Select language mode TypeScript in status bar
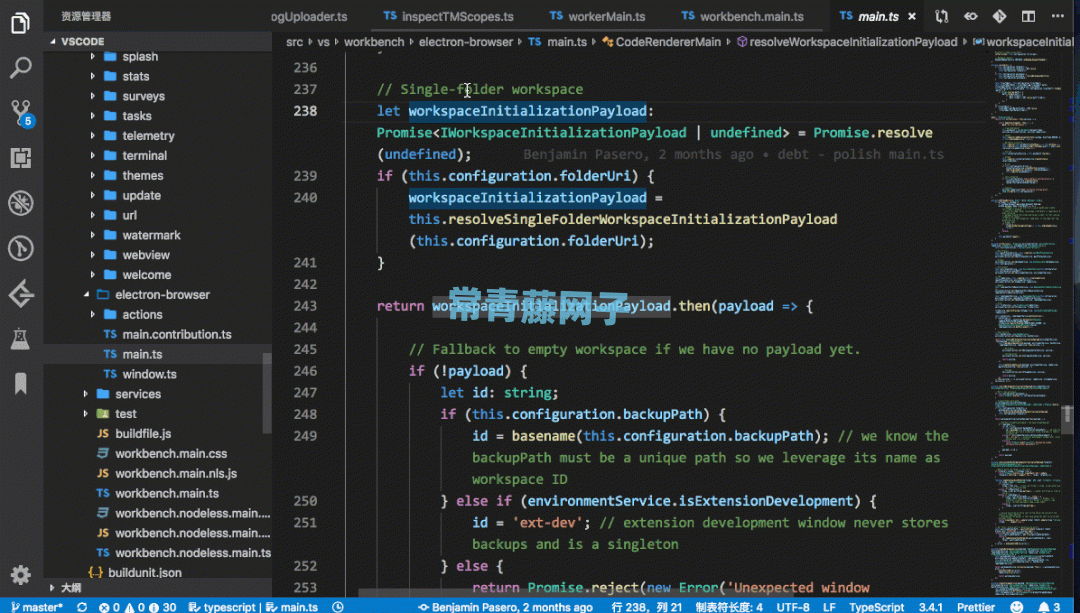 876,607
